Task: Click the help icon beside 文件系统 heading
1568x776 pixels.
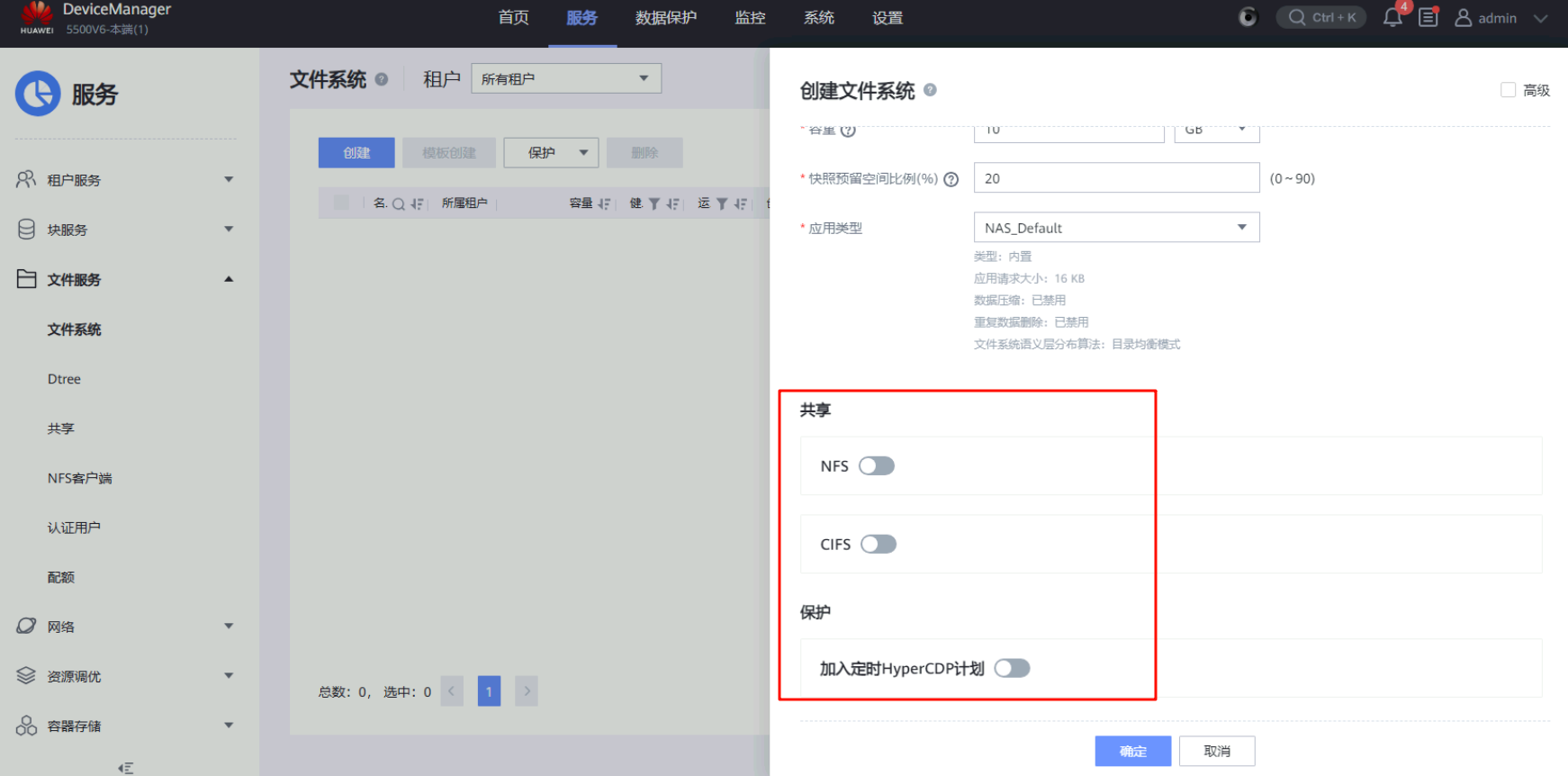Action: pos(382,79)
